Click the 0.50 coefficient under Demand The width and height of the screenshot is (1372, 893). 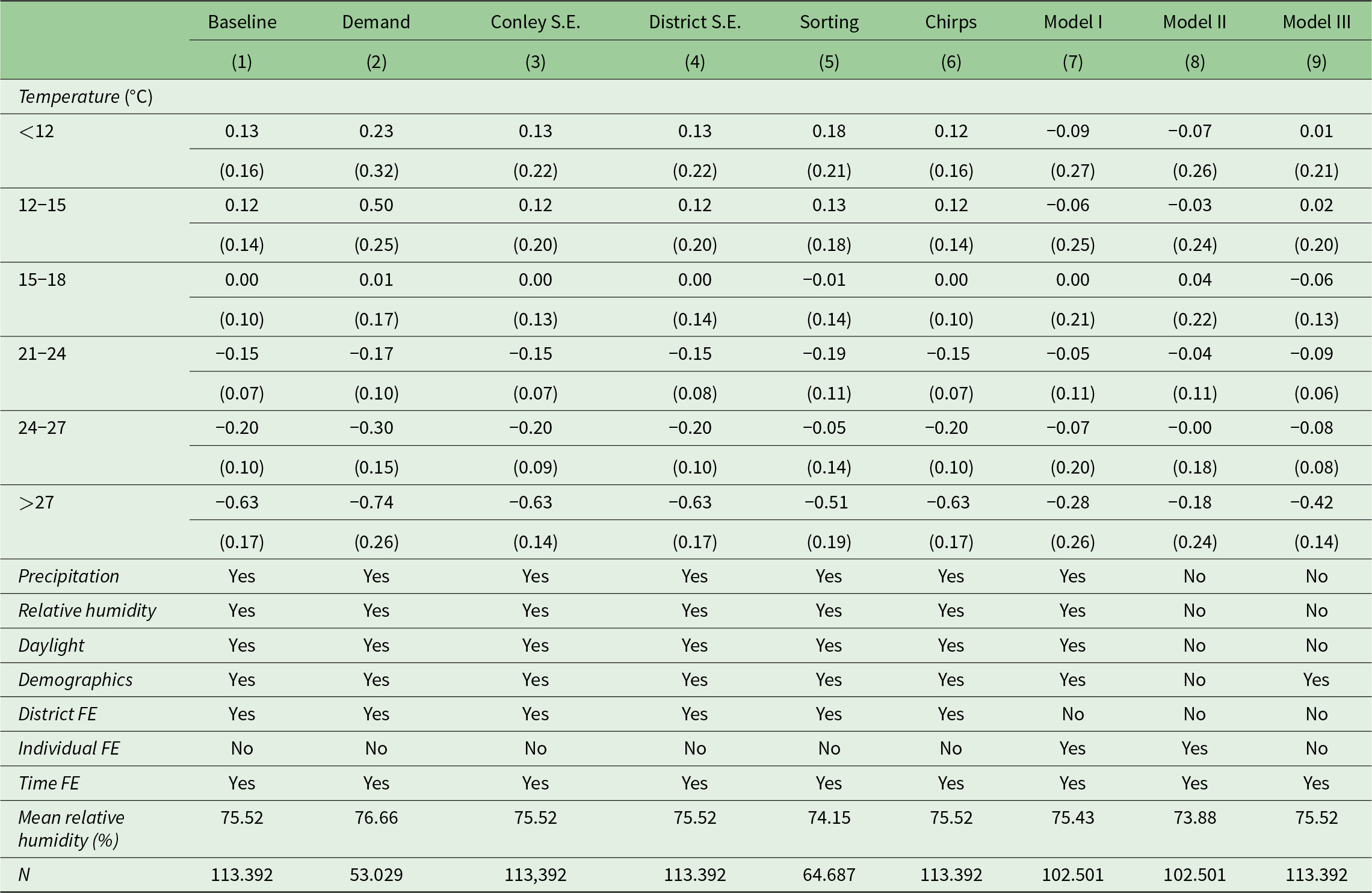(x=376, y=205)
